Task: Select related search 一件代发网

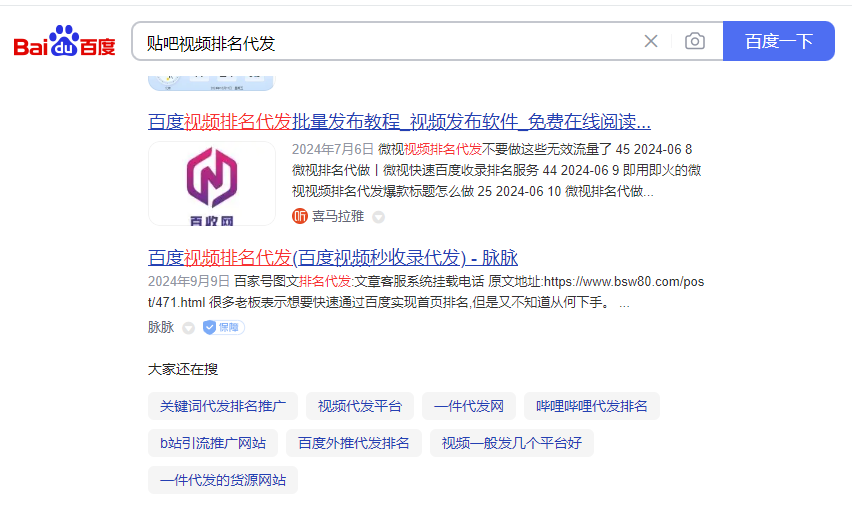Action: click(469, 406)
